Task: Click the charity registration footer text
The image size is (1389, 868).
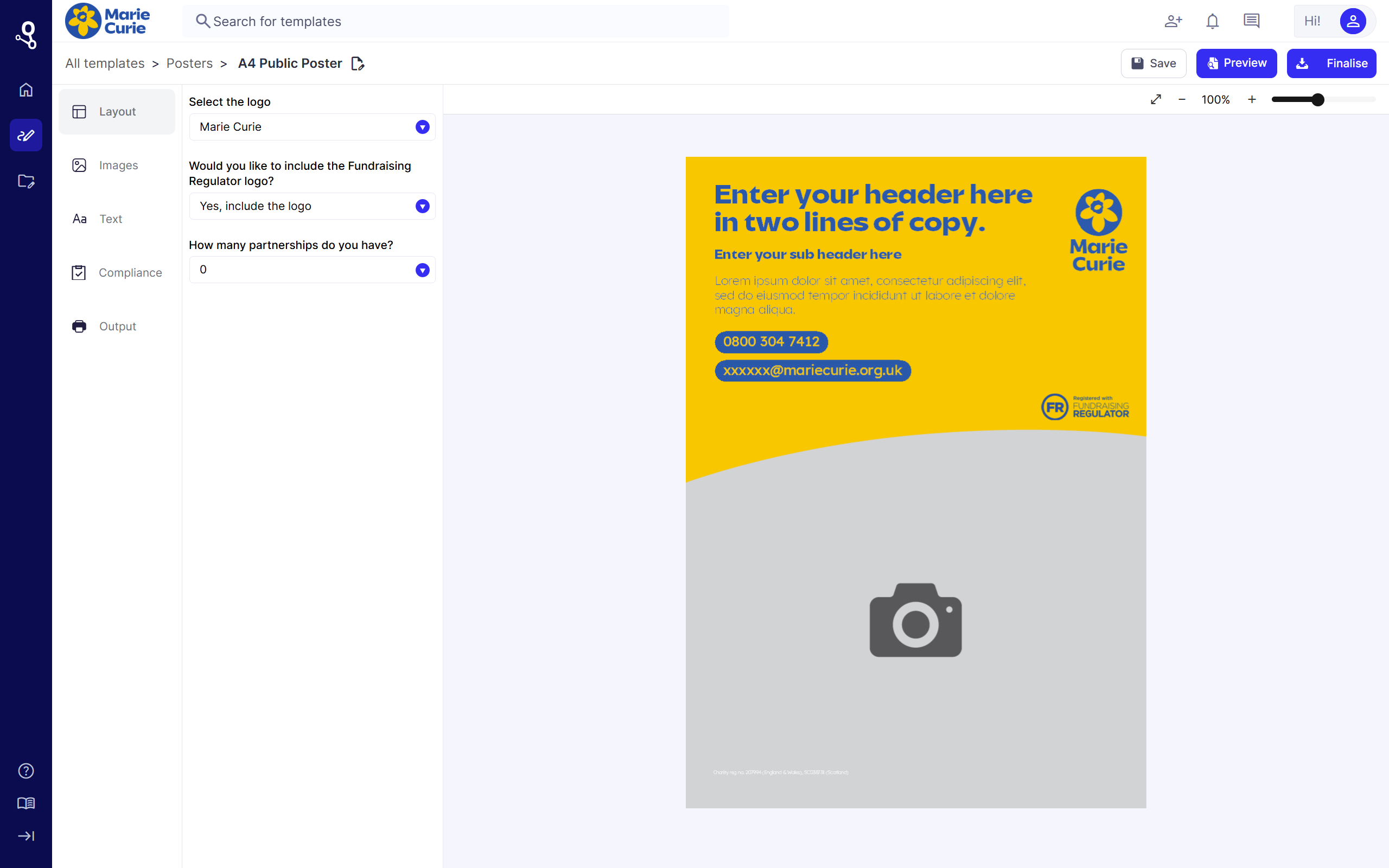Action: tap(781, 772)
